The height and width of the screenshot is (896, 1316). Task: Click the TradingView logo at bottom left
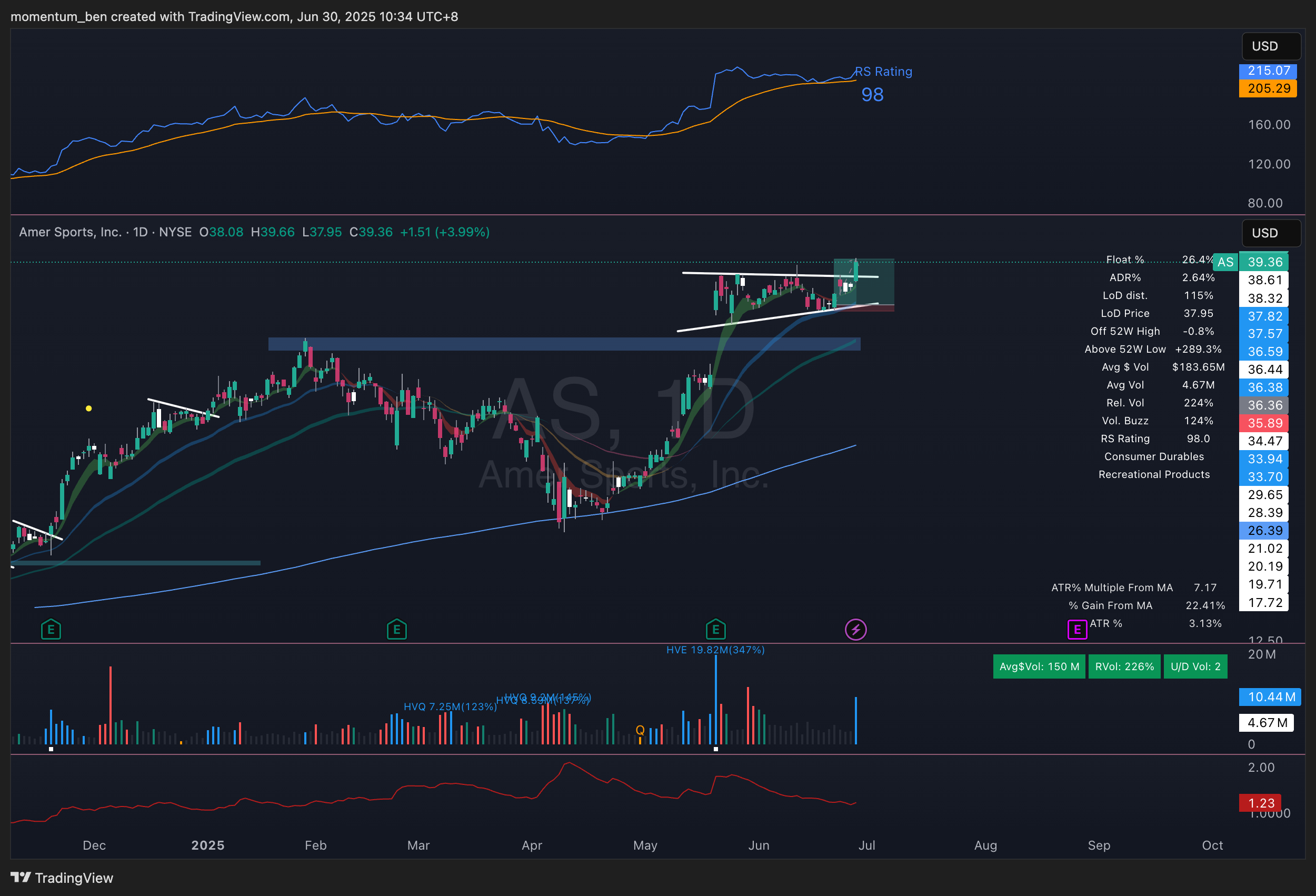pos(62,878)
